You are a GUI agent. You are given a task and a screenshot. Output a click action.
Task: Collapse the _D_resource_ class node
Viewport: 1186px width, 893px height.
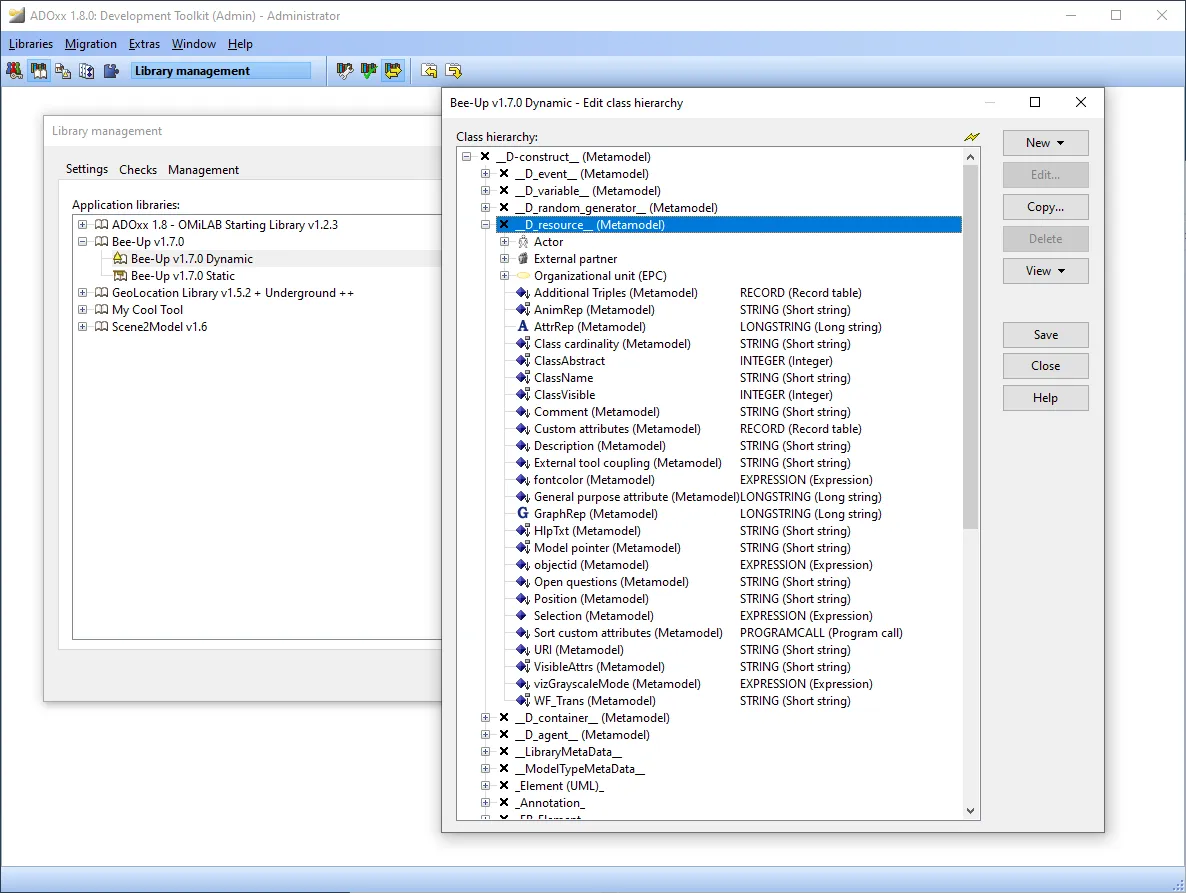[x=486, y=225]
